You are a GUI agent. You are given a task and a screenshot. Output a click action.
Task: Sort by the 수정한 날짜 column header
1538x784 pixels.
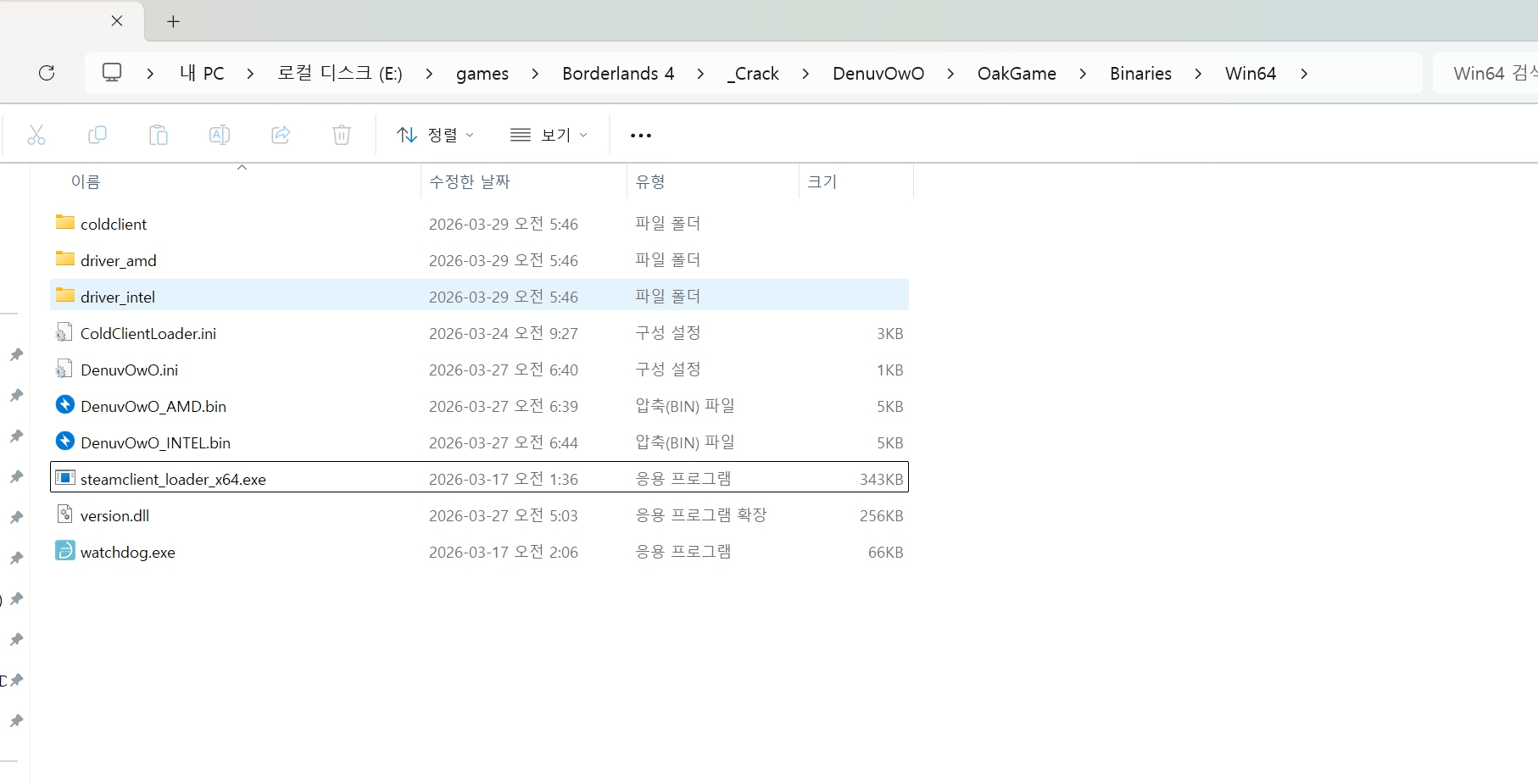point(470,181)
